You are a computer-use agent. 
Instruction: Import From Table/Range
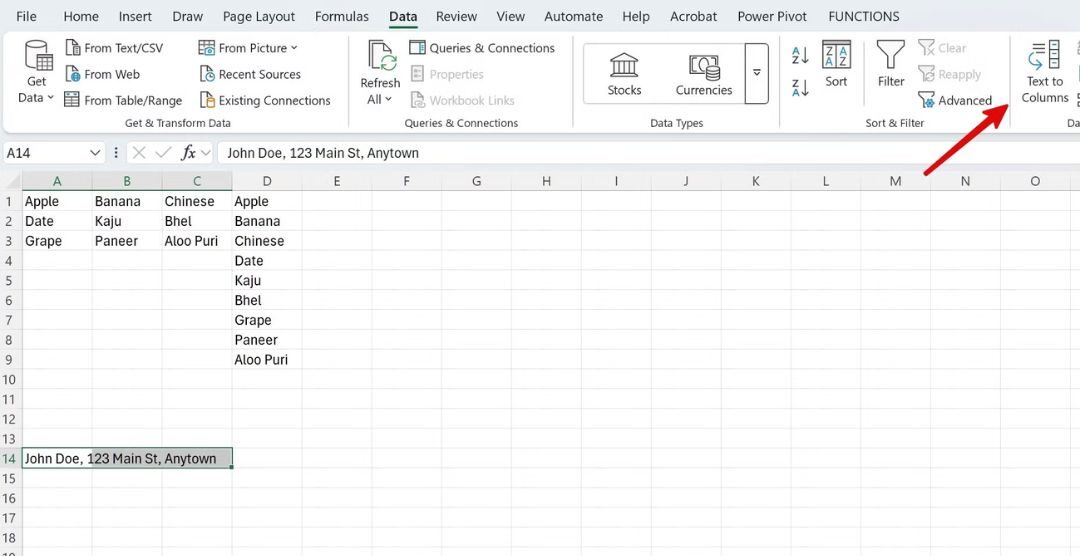[x=123, y=100]
